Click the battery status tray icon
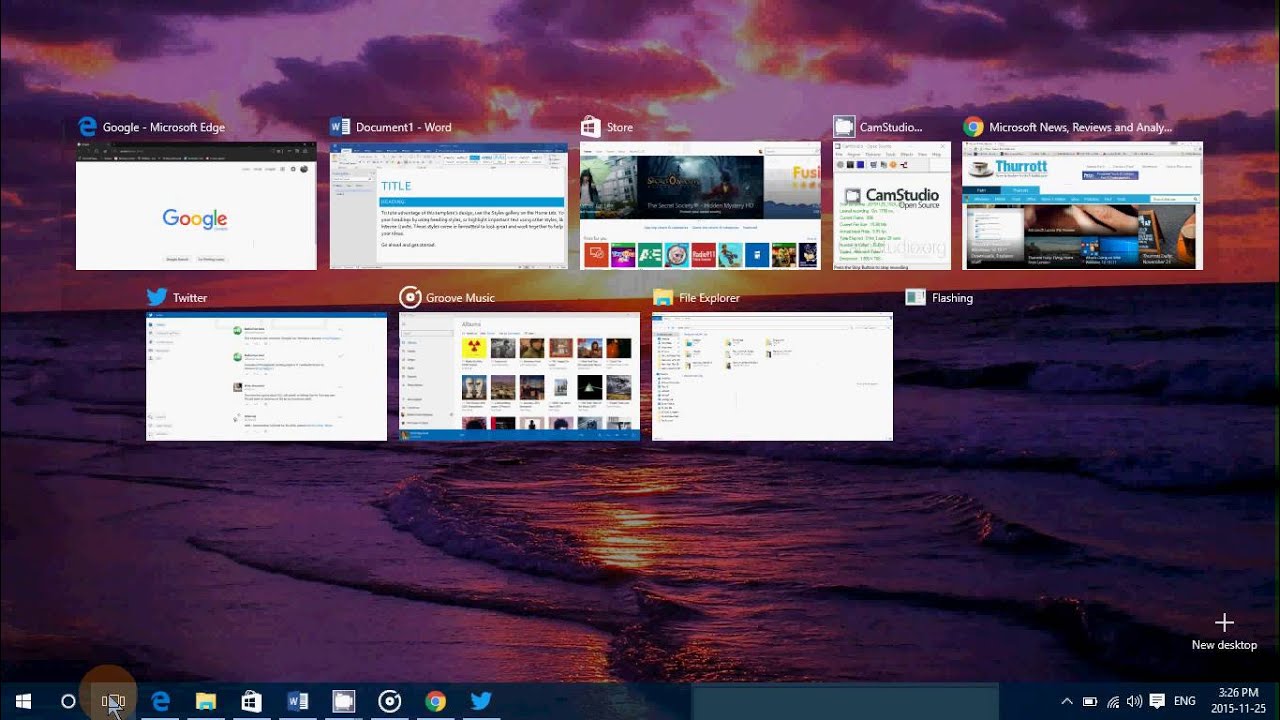This screenshot has height=720, width=1280. 1090,701
